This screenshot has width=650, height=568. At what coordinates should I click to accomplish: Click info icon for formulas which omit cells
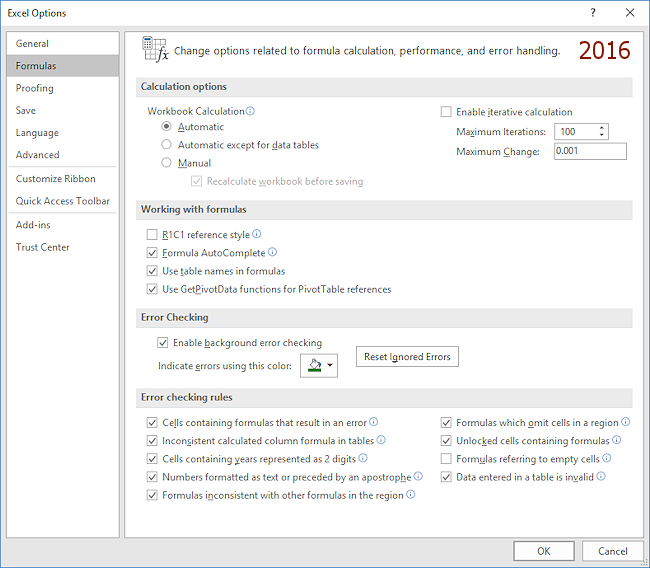coord(626,422)
